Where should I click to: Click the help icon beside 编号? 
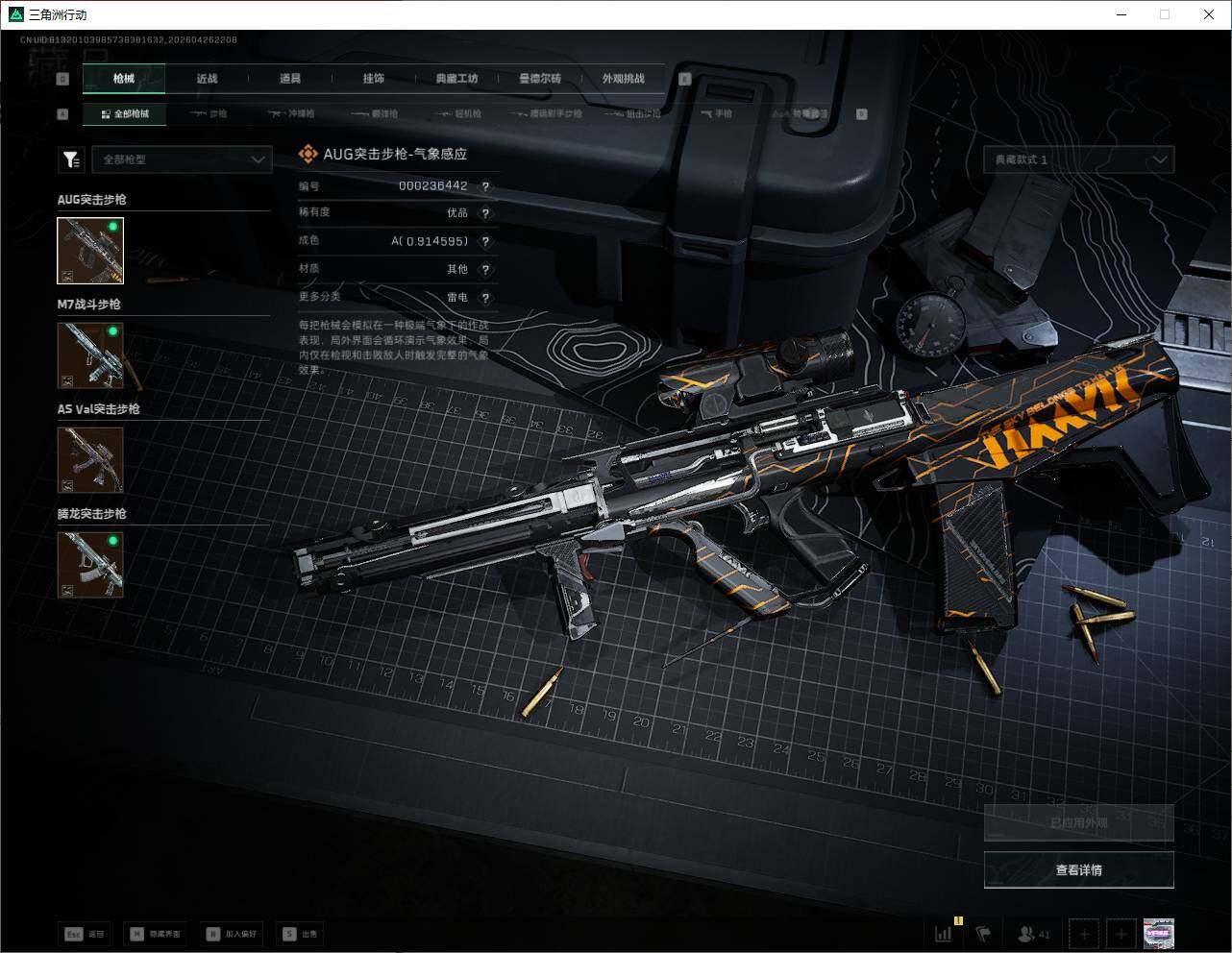point(485,186)
